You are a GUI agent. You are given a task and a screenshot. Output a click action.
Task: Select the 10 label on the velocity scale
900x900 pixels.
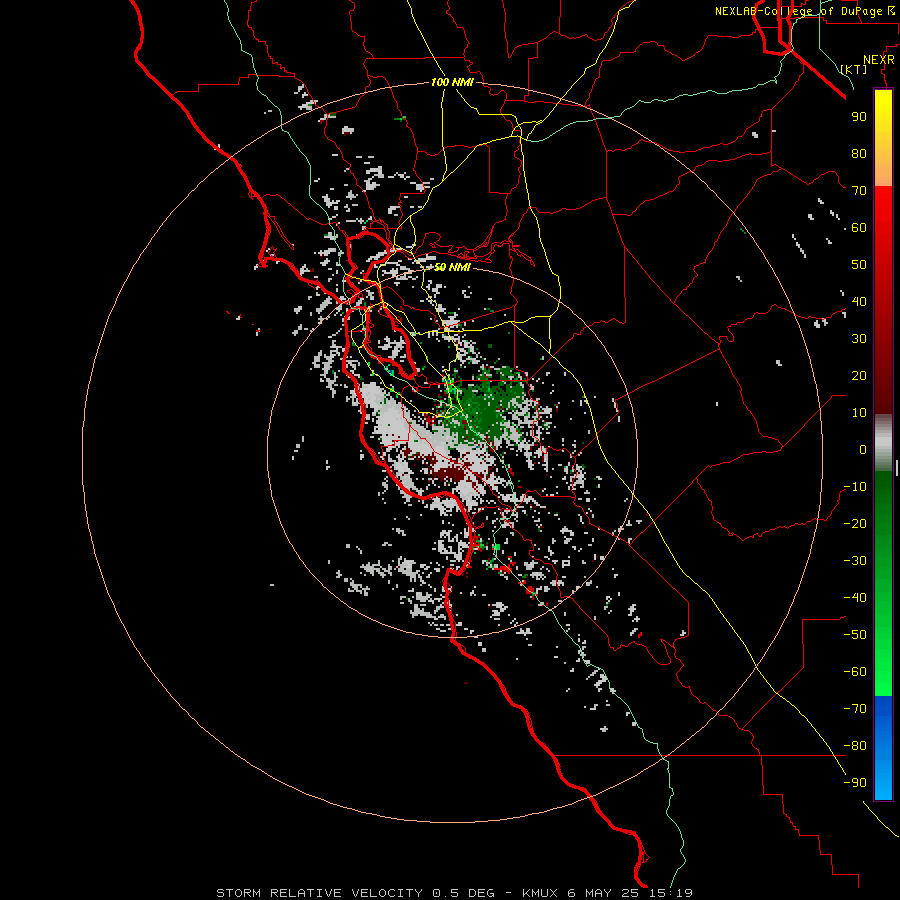pyautogui.click(x=859, y=413)
